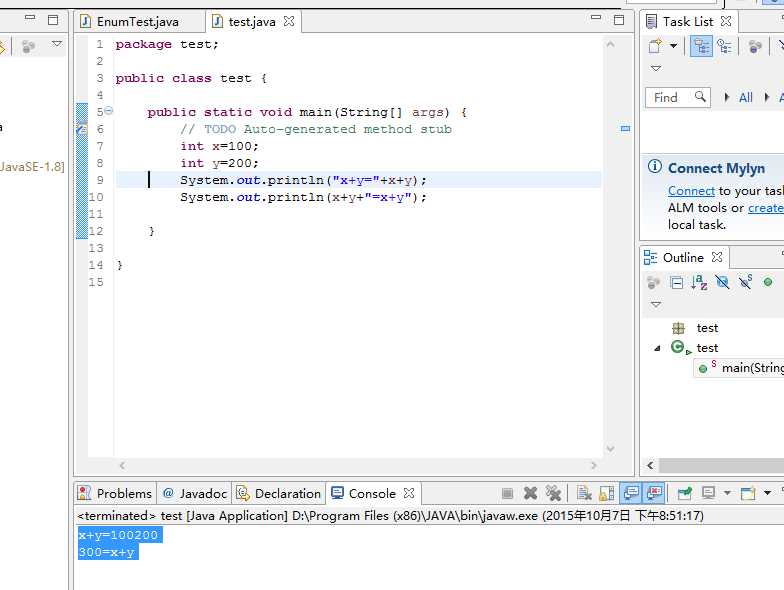The width and height of the screenshot is (784, 590).
Task: Maximize the editor area
Action: [619, 20]
